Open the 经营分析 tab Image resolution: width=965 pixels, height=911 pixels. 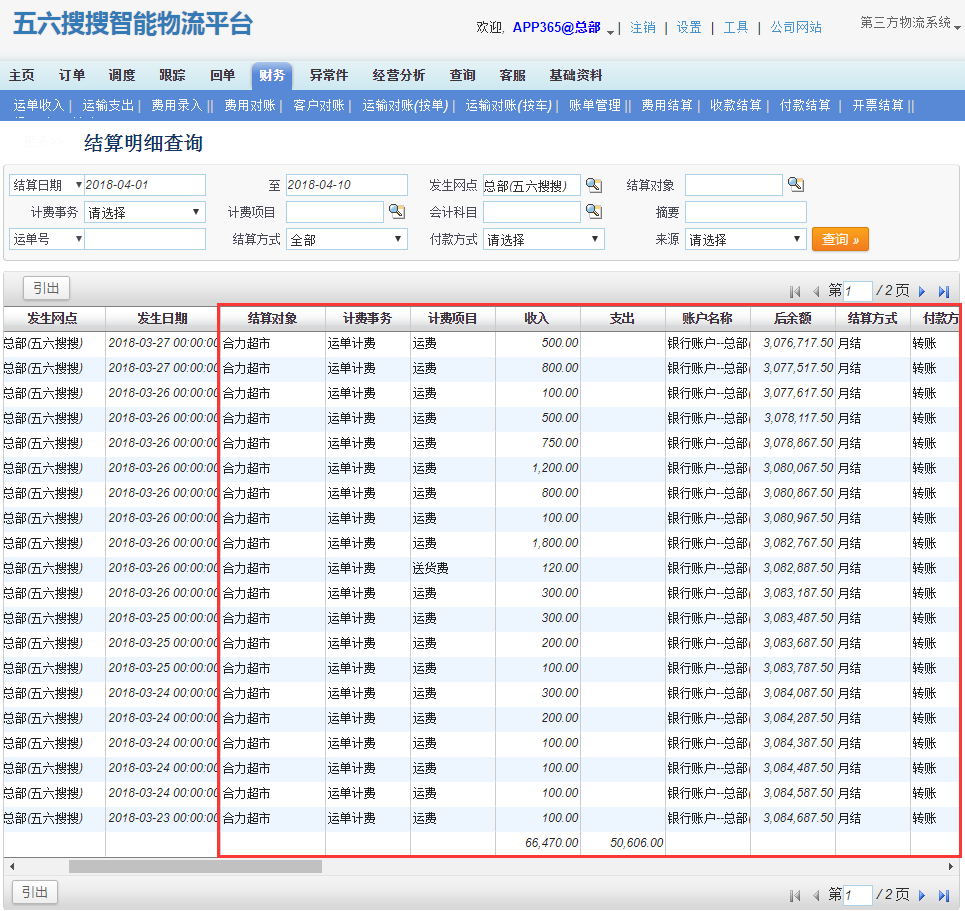pyautogui.click(x=398, y=75)
